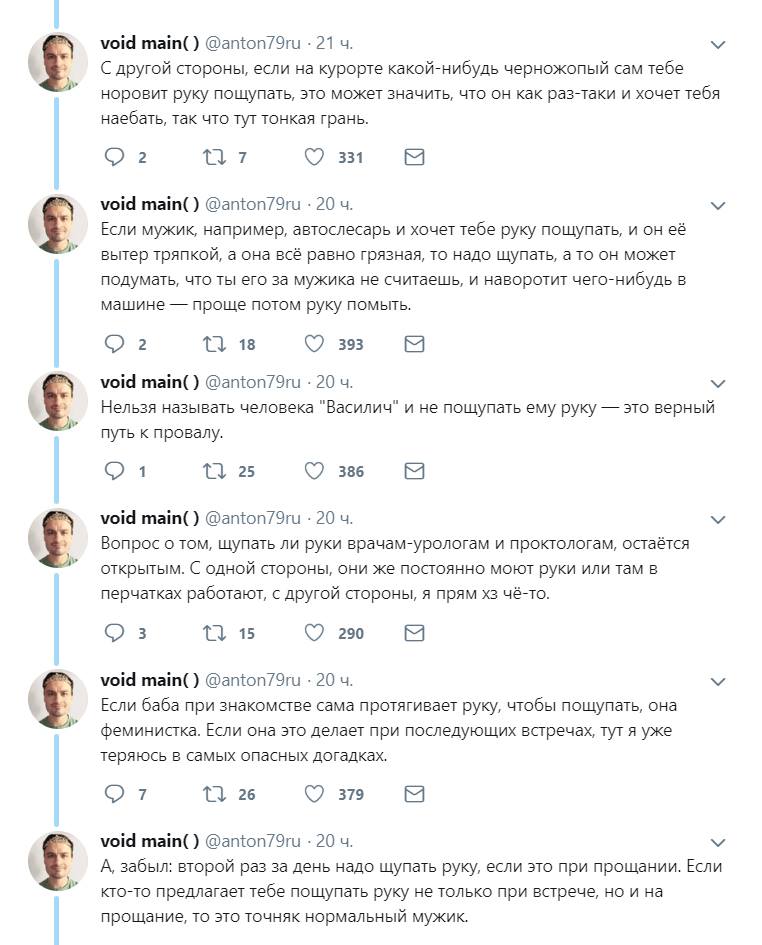Retweet the tweet with 25 retweets
The image size is (762, 945).
pyautogui.click(x=214, y=471)
